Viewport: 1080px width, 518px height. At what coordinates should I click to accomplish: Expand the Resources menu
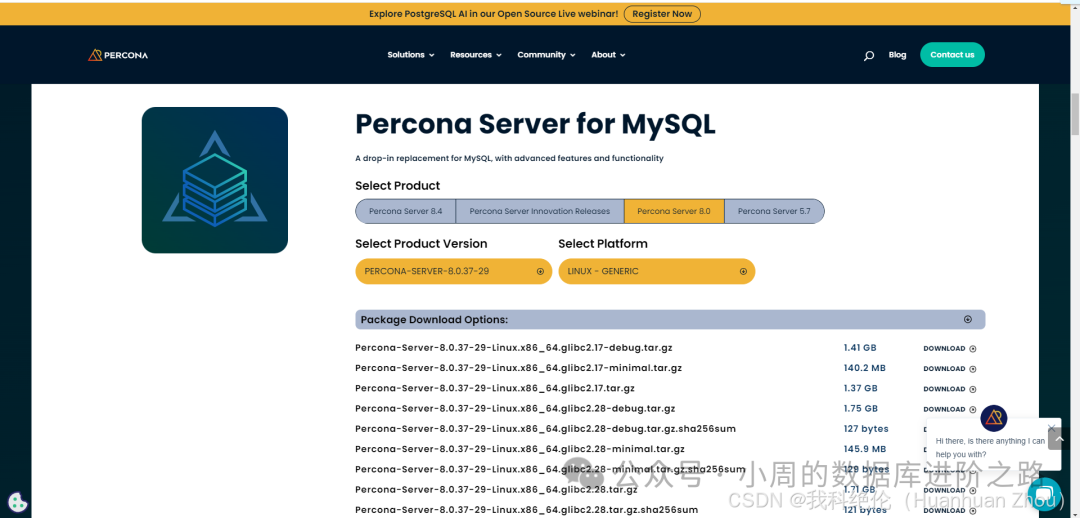point(476,55)
